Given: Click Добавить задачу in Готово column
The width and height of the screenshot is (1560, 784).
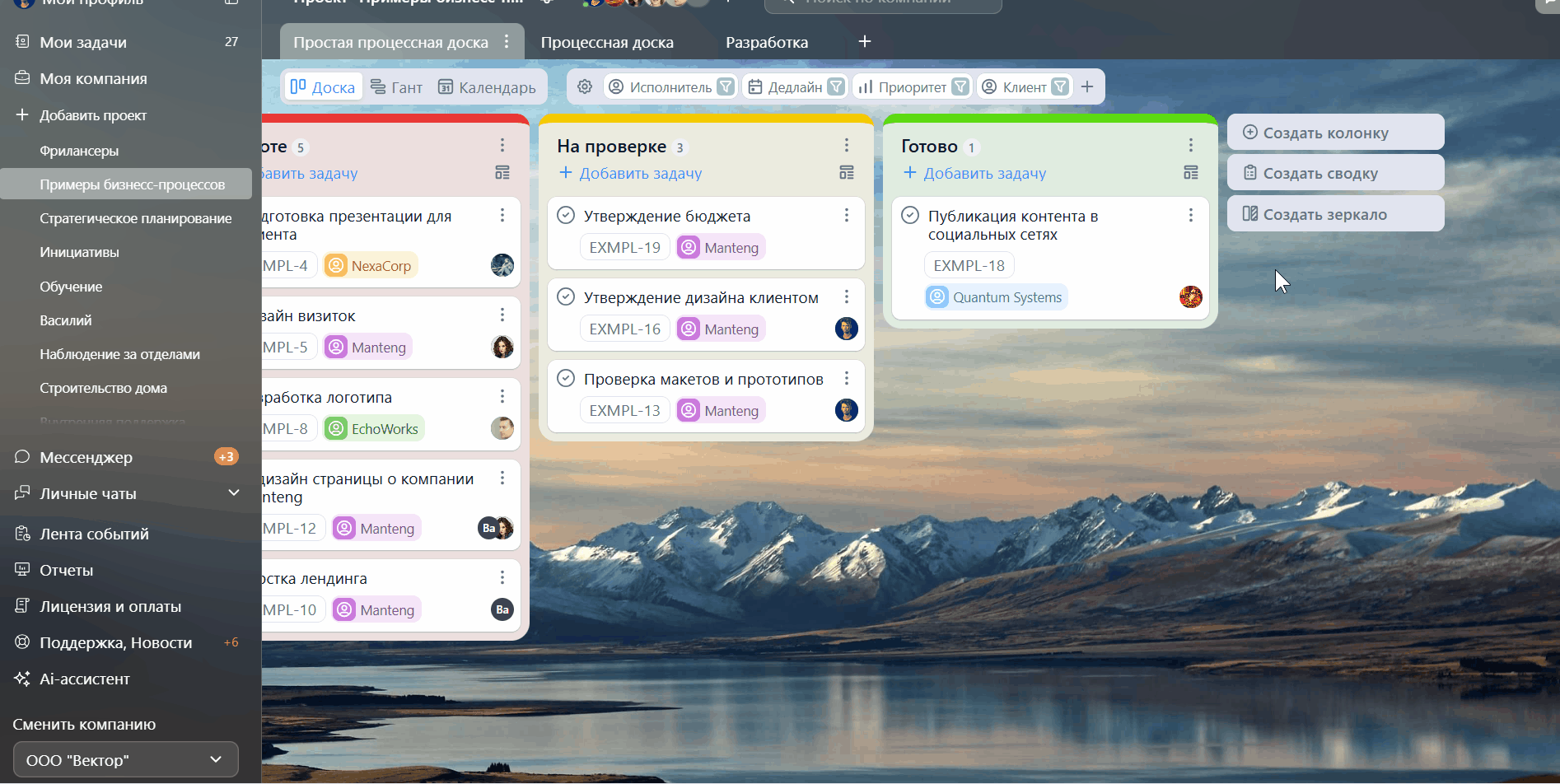Looking at the screenshot, I should 975,174.
